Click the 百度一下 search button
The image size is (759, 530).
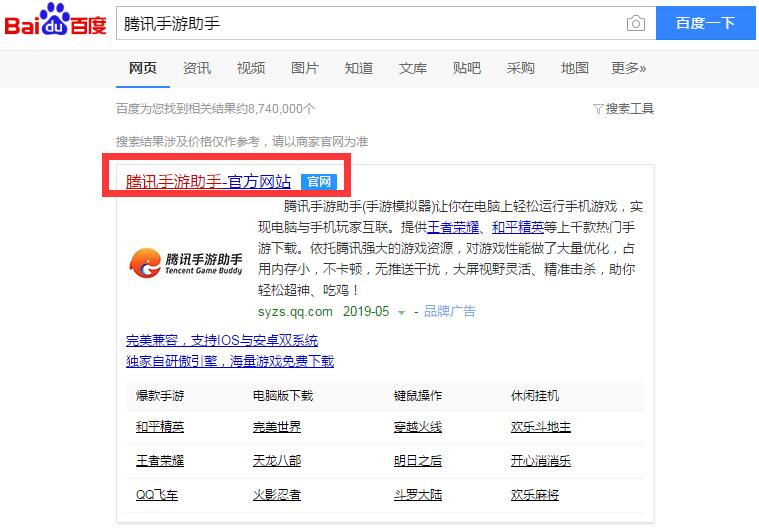(x=705, y=23)
